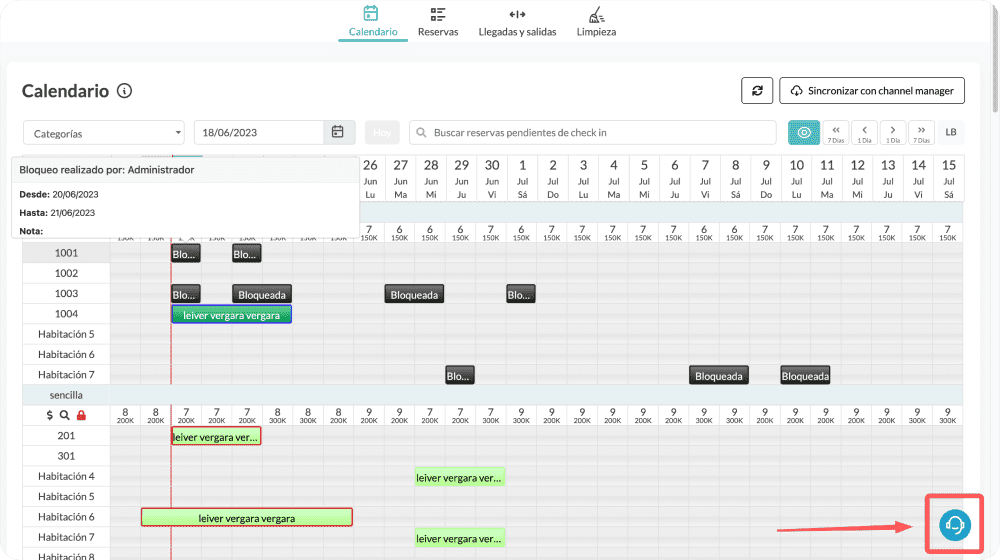
Task: Expand the Categorías dropdown
Action: [x=104, y=133]
